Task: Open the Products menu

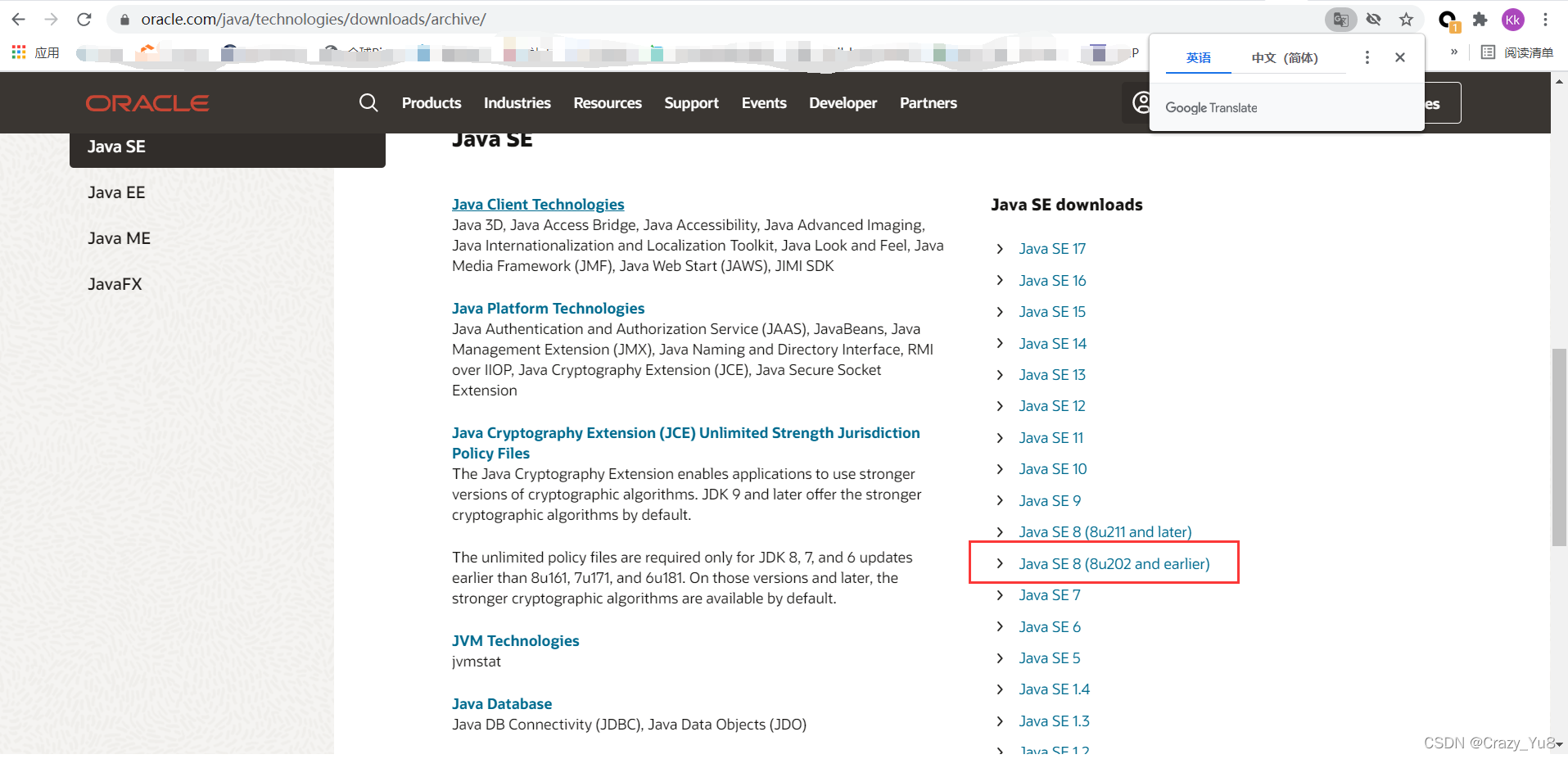Action: (432, 102)
